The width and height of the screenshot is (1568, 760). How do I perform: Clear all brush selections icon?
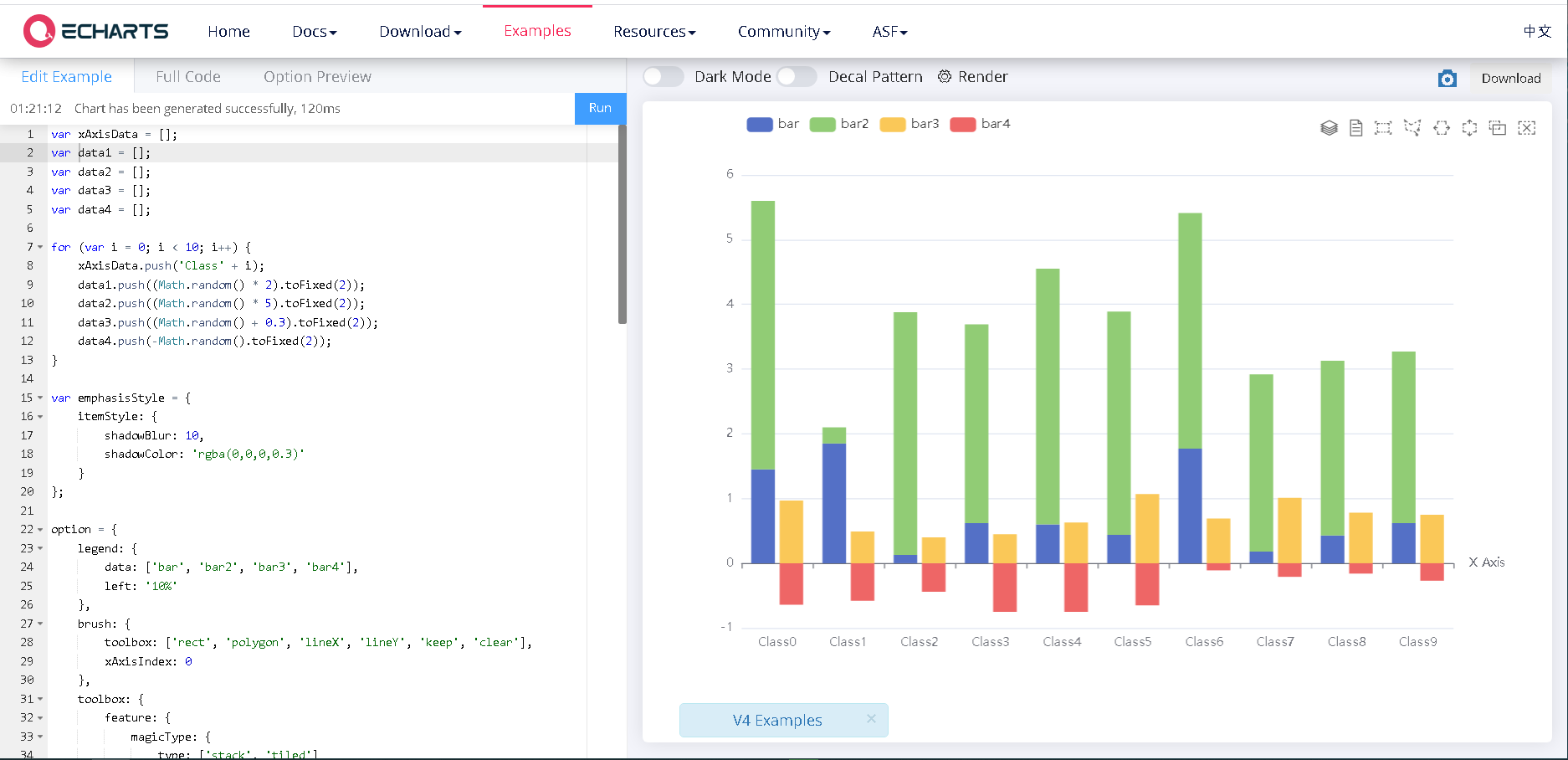click(x=1527, y=128)
